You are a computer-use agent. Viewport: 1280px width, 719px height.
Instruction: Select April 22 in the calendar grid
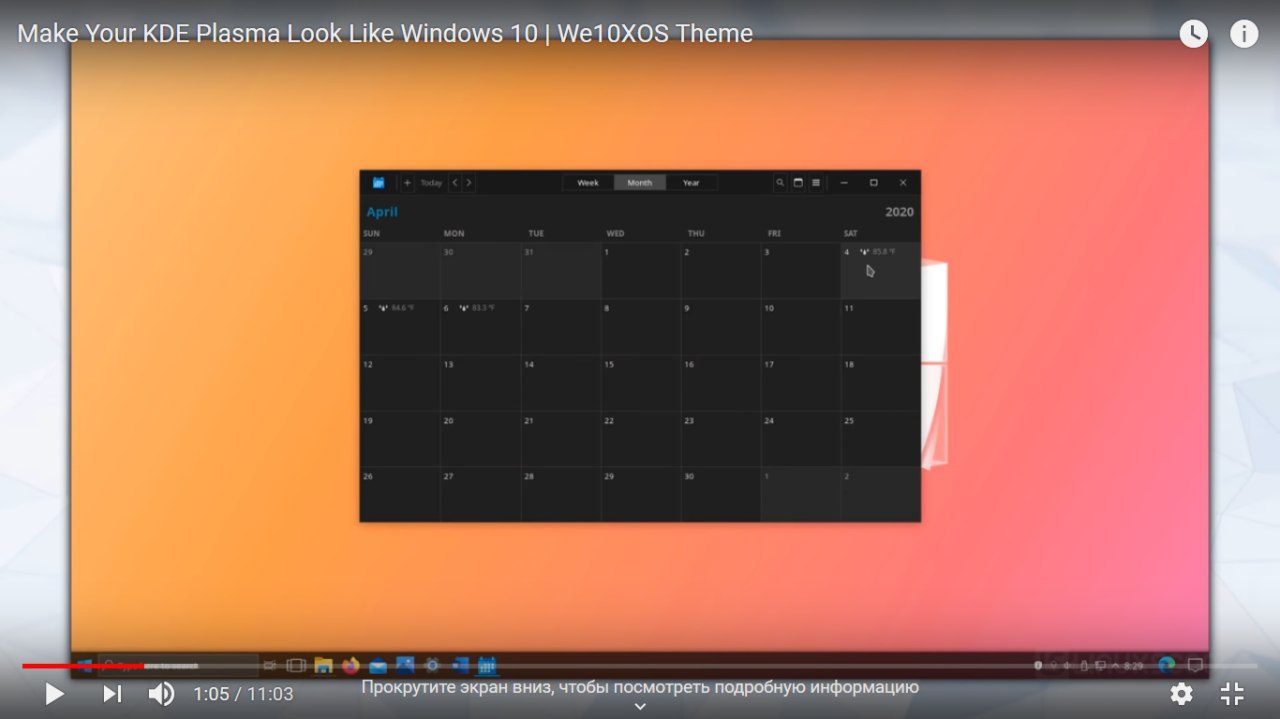641,438
